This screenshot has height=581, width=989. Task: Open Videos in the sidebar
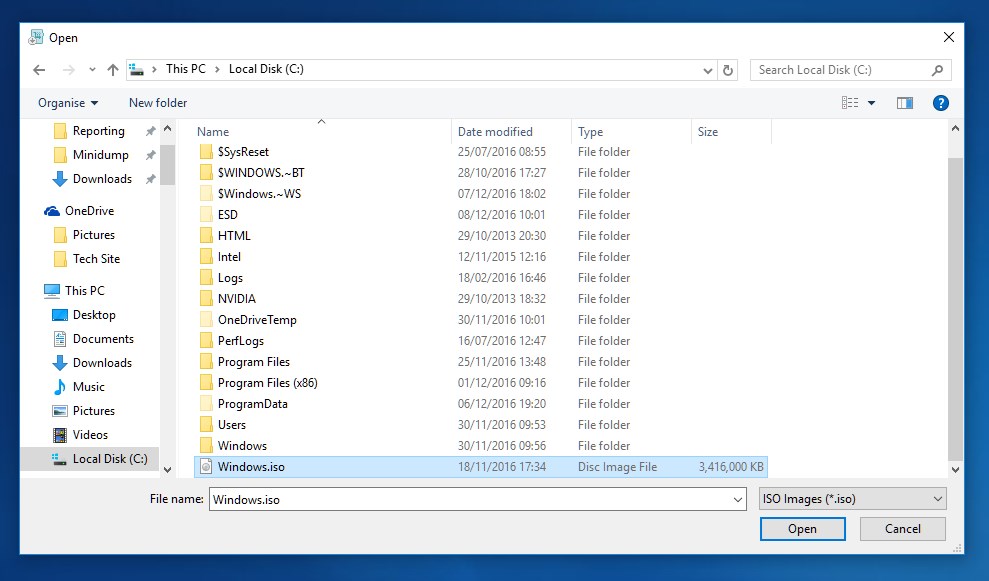(90, 435)
